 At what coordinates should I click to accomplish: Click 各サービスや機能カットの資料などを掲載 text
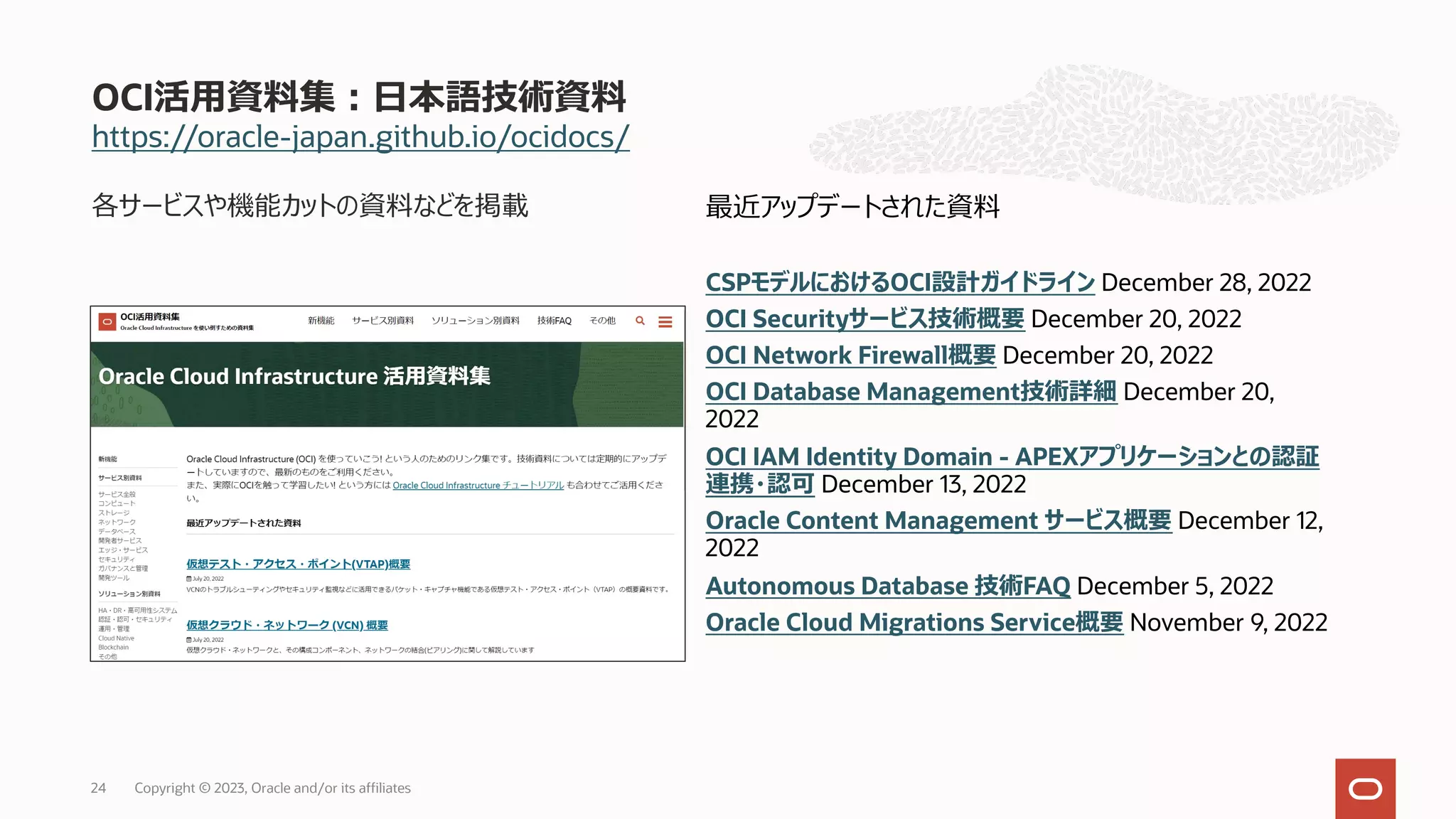[310, 205]
